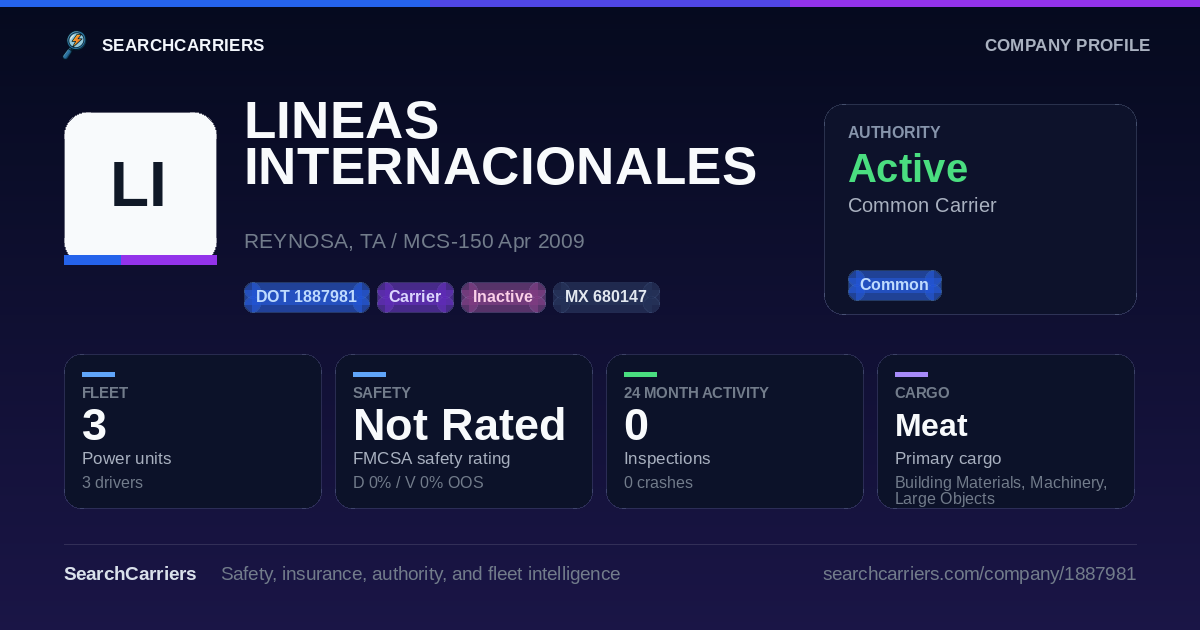Select the LINEAS INTERNACIONALES company title
Image resolution: width=1200 pixels, height=630 pixels.
click(x=500, y=143)
